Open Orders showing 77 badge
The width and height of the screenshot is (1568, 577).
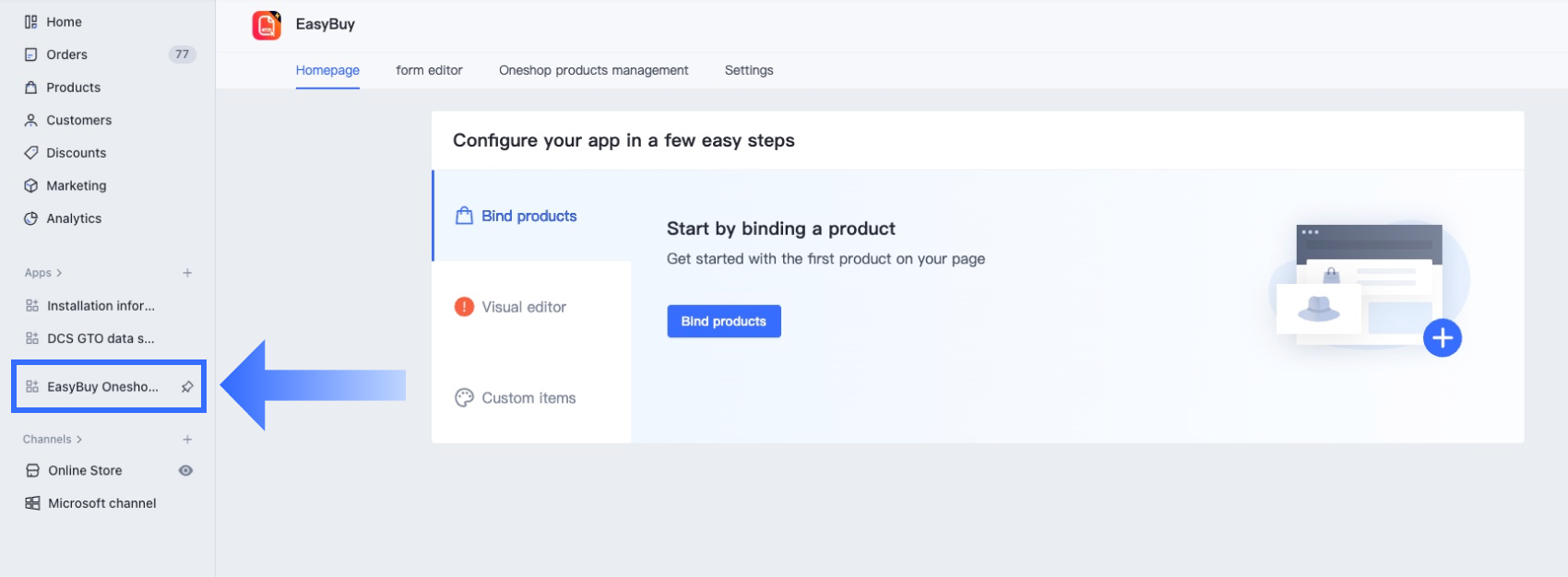[67, 54]
